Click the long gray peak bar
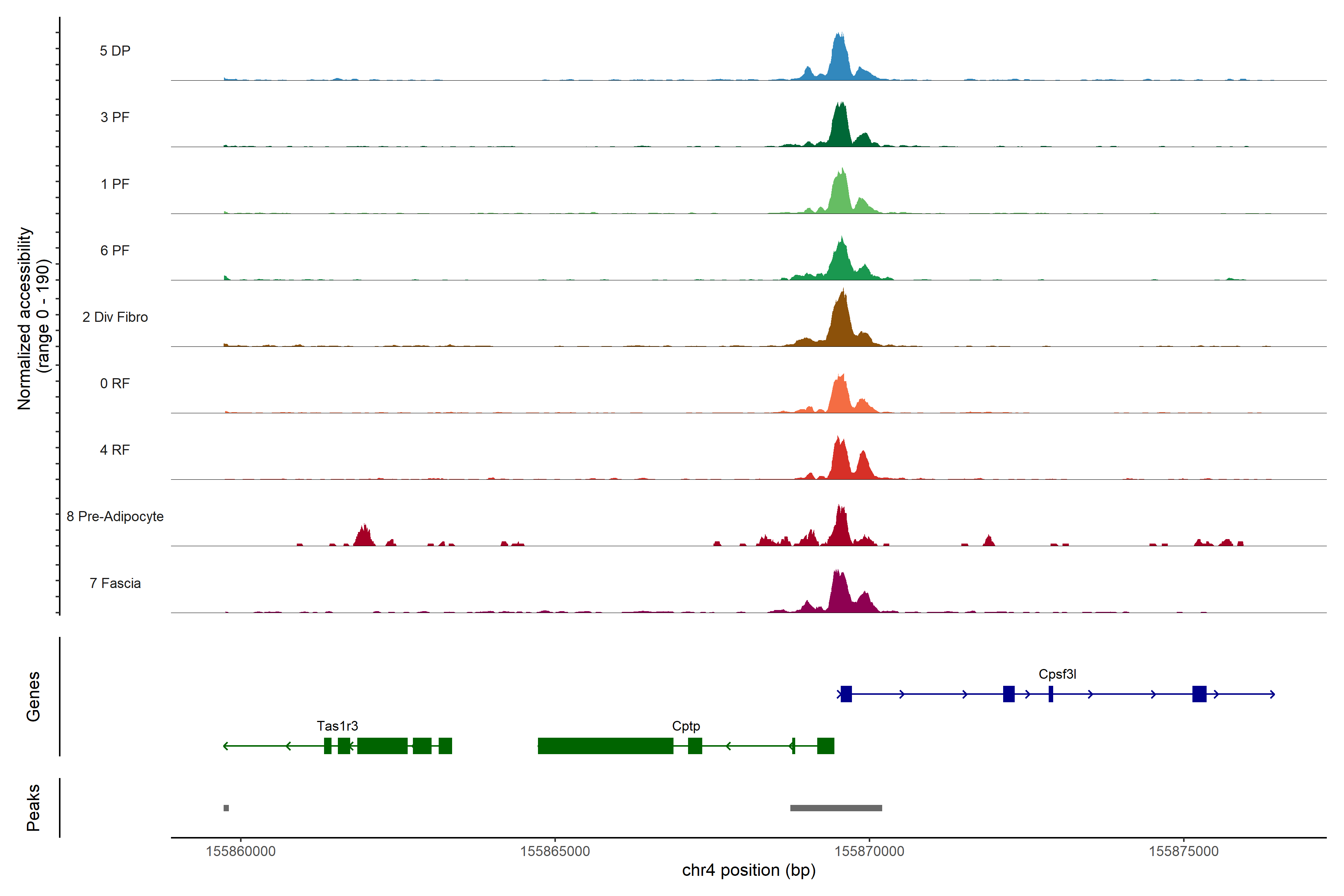This screenshot has height=896, width=1344. coord(836,808)
